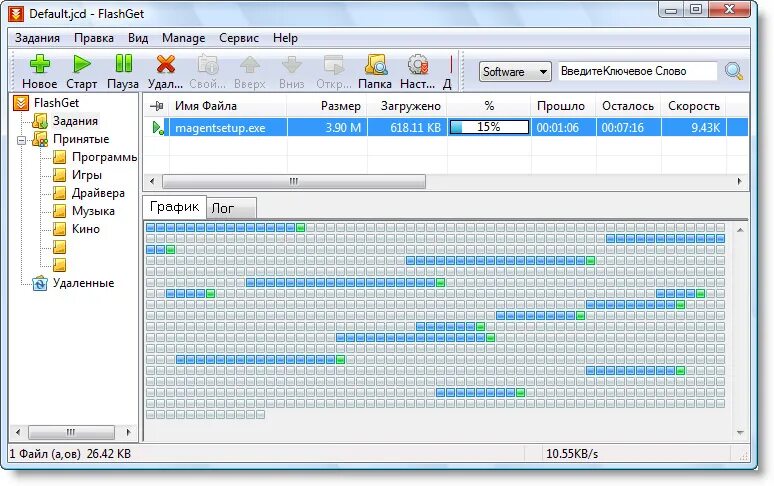The image size is (774, 486).
Task: Start download with the Старт play icon
Action: pyautogui.click(x=81, y=65)
